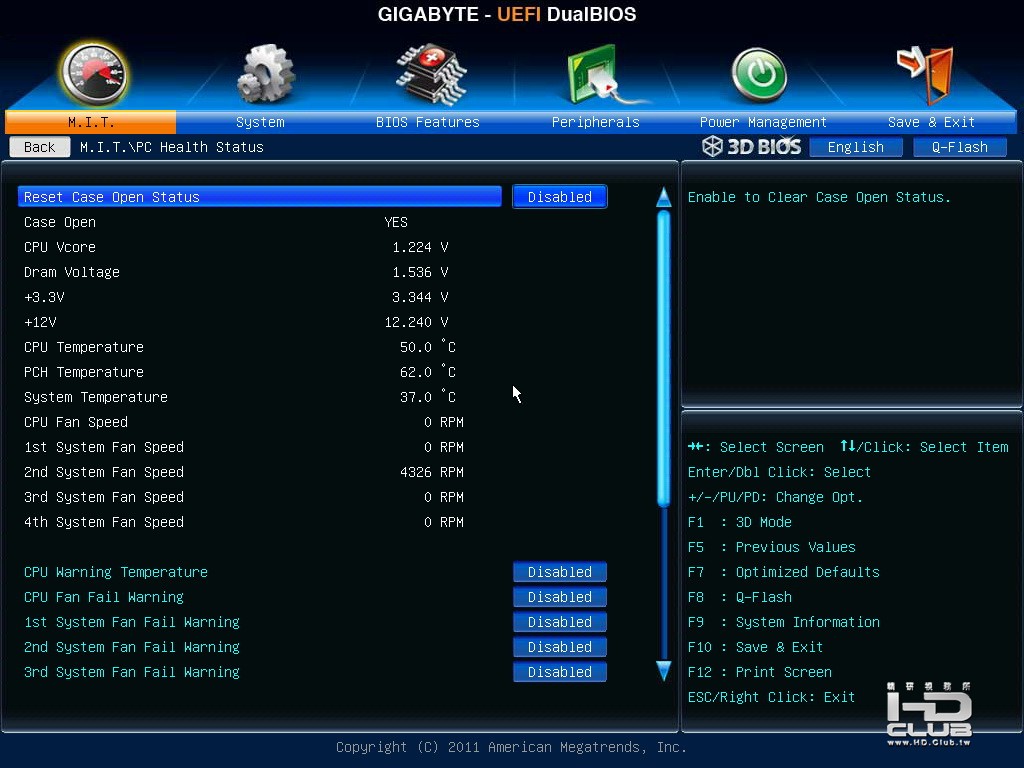This screenshot has height=768, width=1024.
Task: Click the scroll up arrow
Action: pyautogui.click(x=664, y=197)
